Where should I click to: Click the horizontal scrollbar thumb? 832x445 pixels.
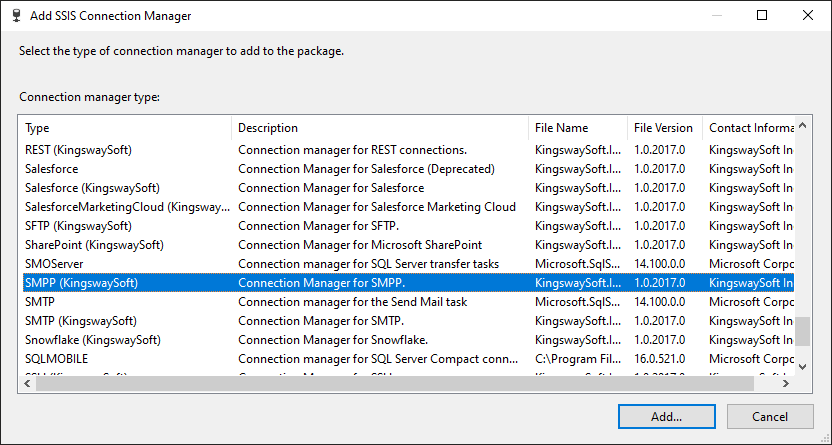(x=395, y=383)
